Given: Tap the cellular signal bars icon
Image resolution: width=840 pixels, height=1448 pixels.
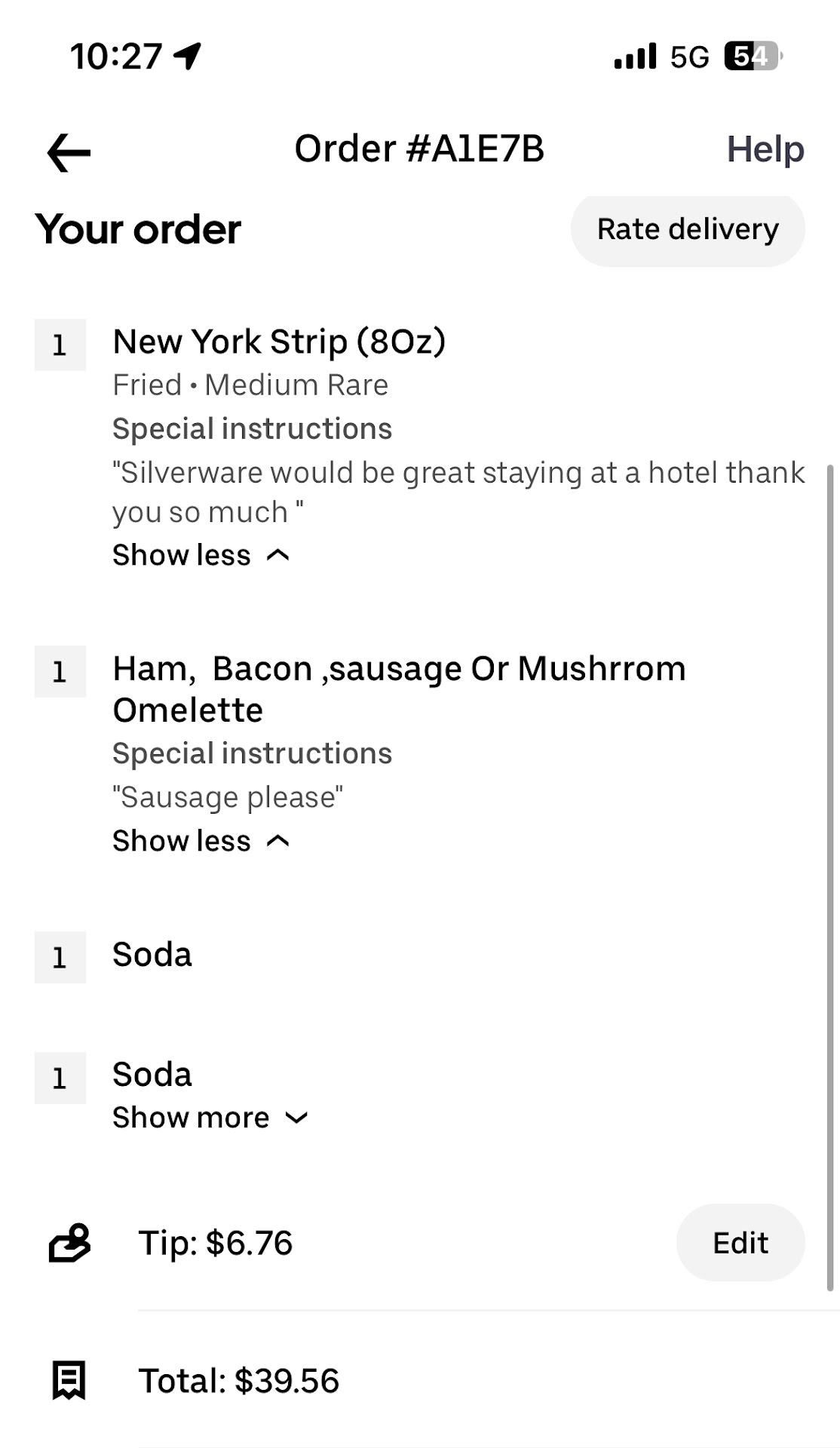Looking at the screenshot, I should point(635,57).
